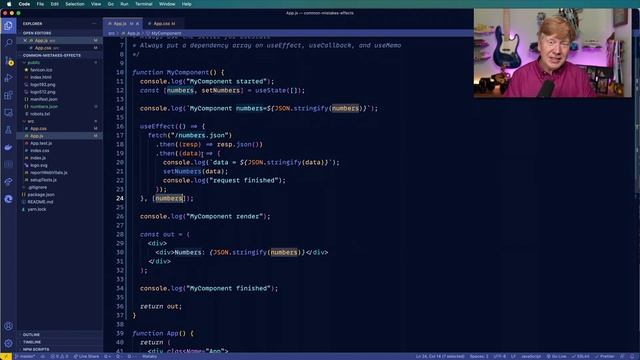This screenshot has height=360, width=640.
Task: Expand the Timeline section
Action: point(59,342)
